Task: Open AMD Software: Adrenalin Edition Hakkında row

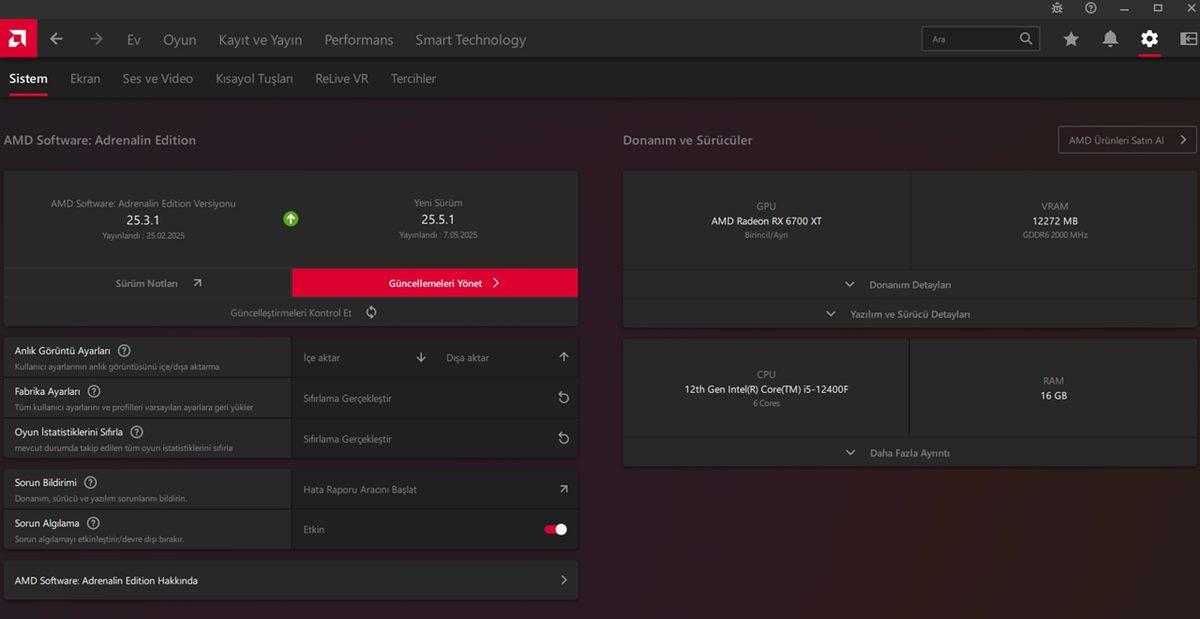Action: pos(291,580)
